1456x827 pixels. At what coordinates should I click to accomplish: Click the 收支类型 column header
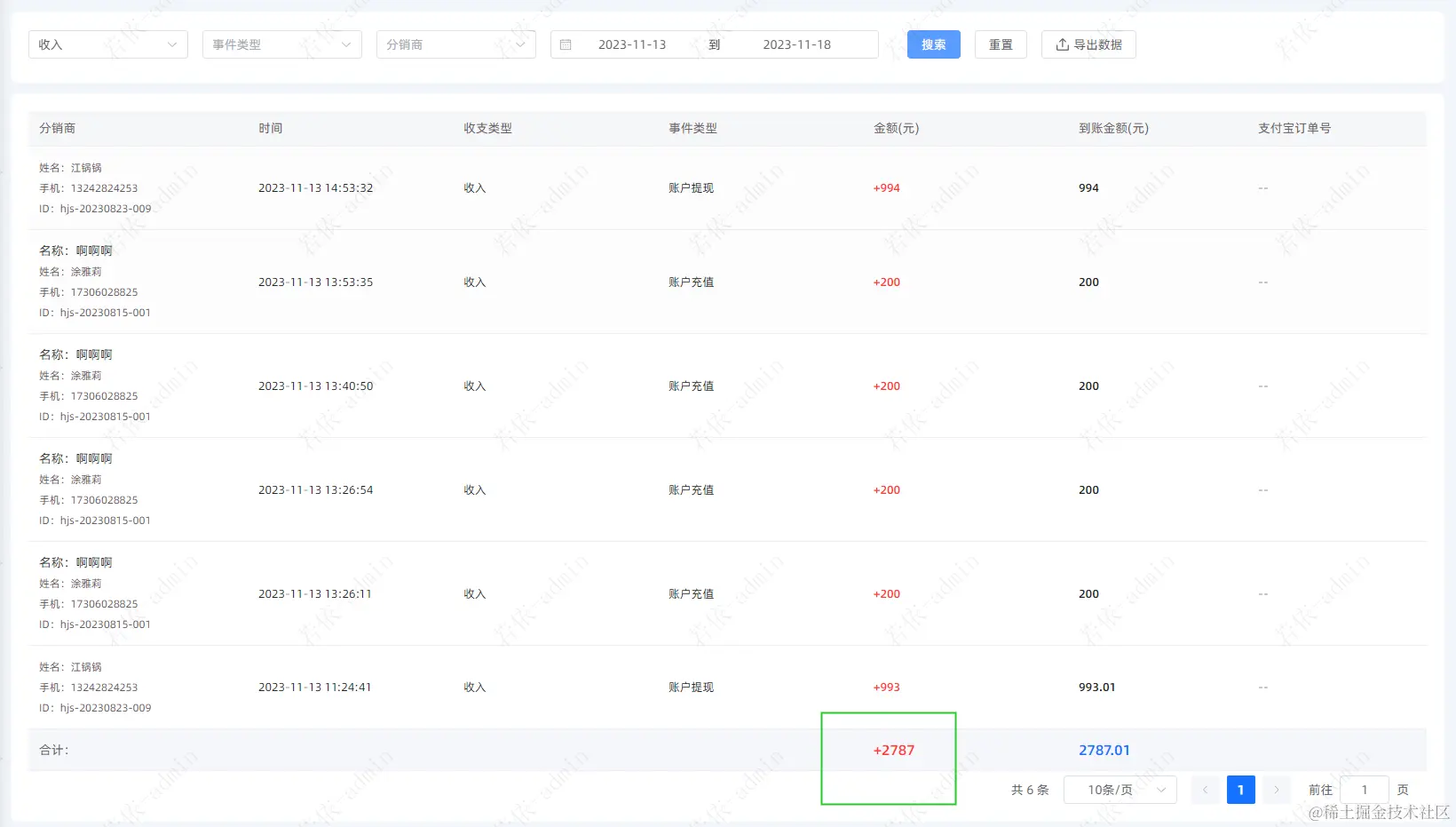[488, 128]
